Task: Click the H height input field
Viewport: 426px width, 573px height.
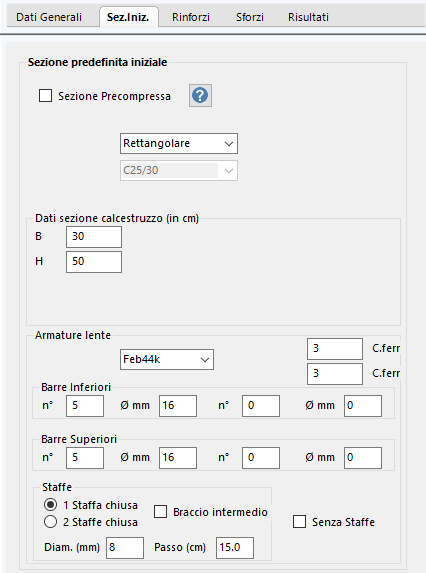Action: click(x=94, y=262)
